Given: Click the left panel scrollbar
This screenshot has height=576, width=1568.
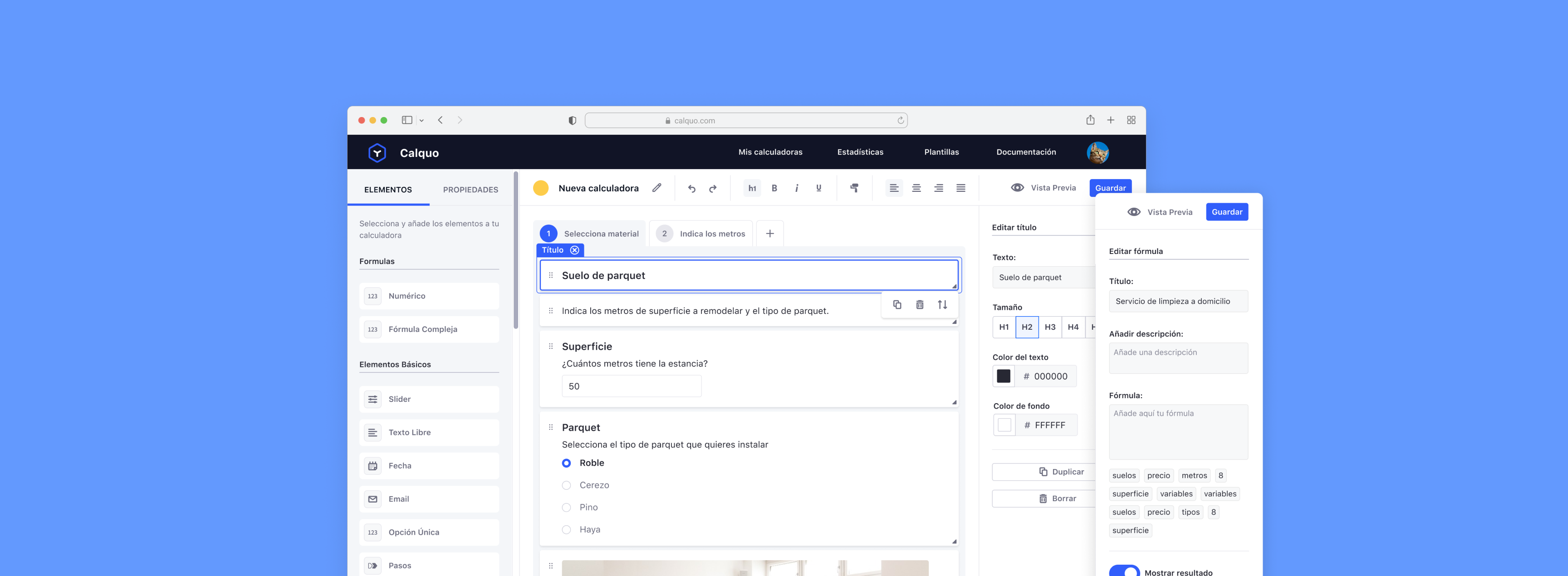Looking at the screenshot, I should [515, 251].
